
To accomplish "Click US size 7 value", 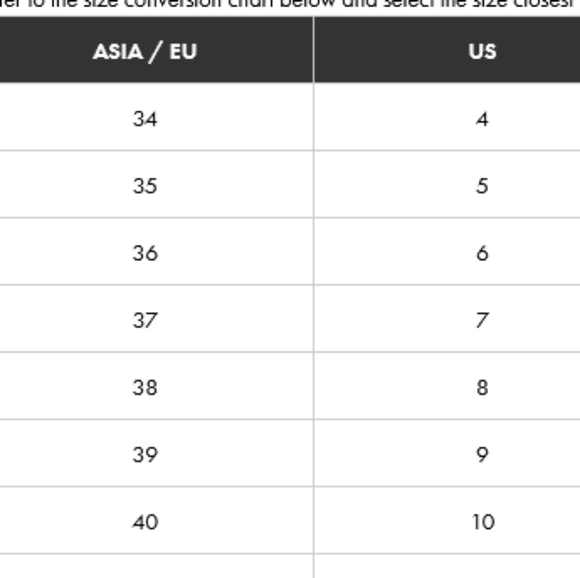I will coord(482,321).
